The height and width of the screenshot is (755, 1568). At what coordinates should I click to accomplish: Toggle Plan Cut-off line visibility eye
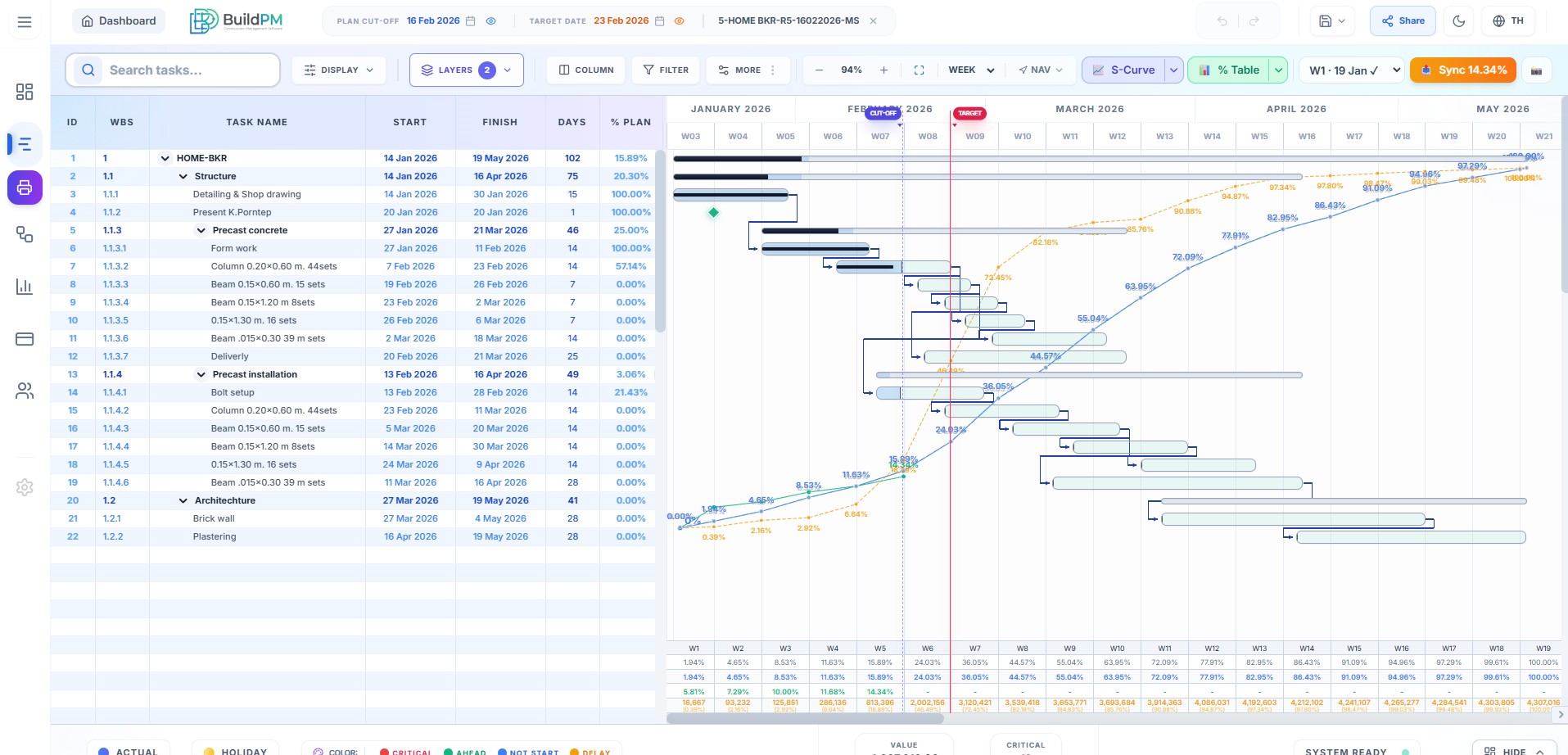coord(491,21)
